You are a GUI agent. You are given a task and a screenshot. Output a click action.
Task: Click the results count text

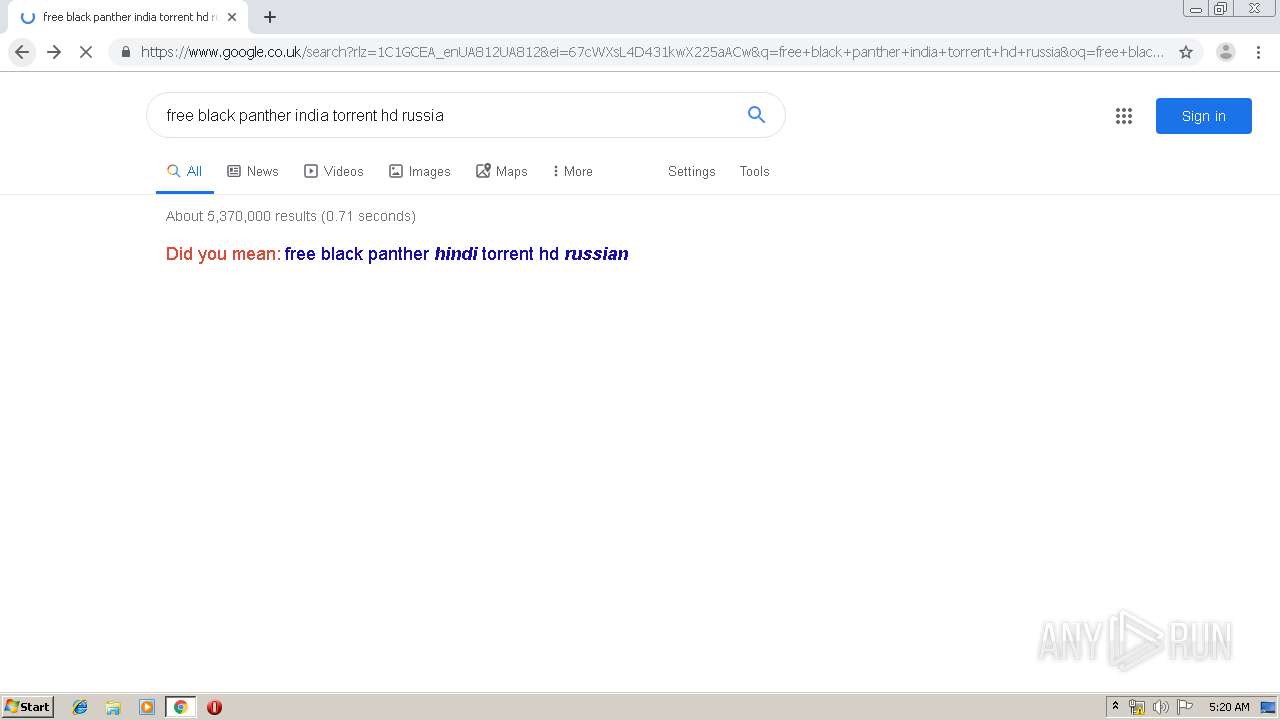291,216
